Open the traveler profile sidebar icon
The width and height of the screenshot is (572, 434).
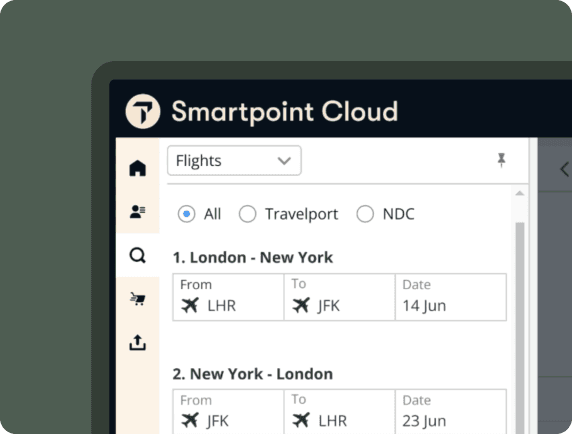click(x=138, y=212)
